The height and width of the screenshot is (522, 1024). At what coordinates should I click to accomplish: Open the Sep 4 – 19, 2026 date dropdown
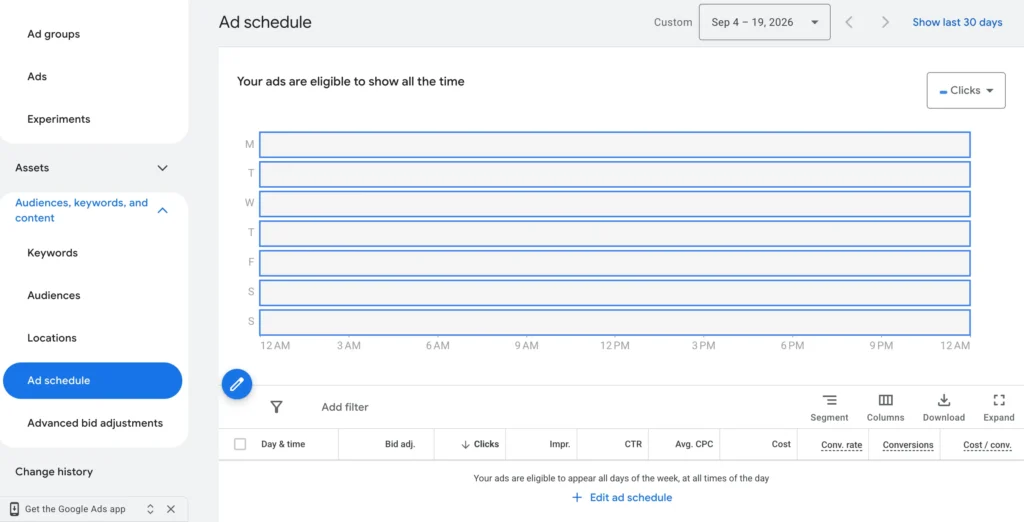pos(765,22)
